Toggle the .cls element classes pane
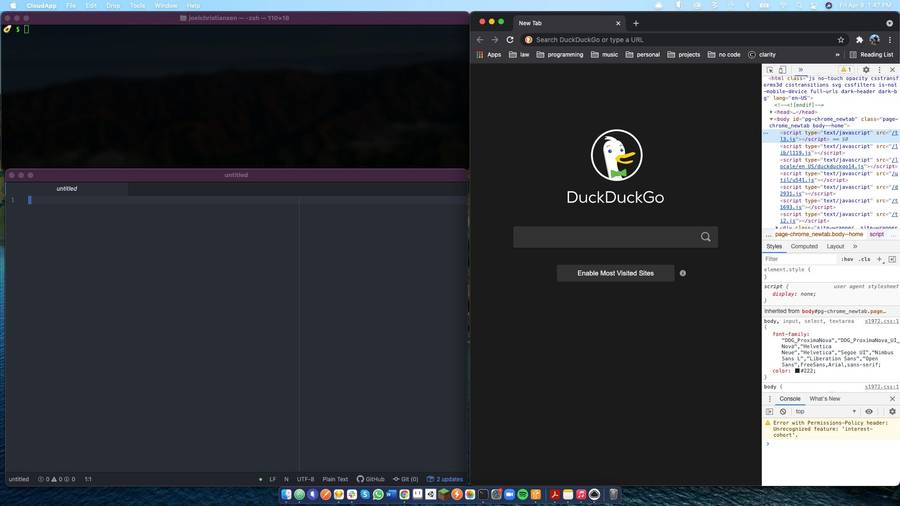This screenshot has height=506, width=900. point(864,259)
